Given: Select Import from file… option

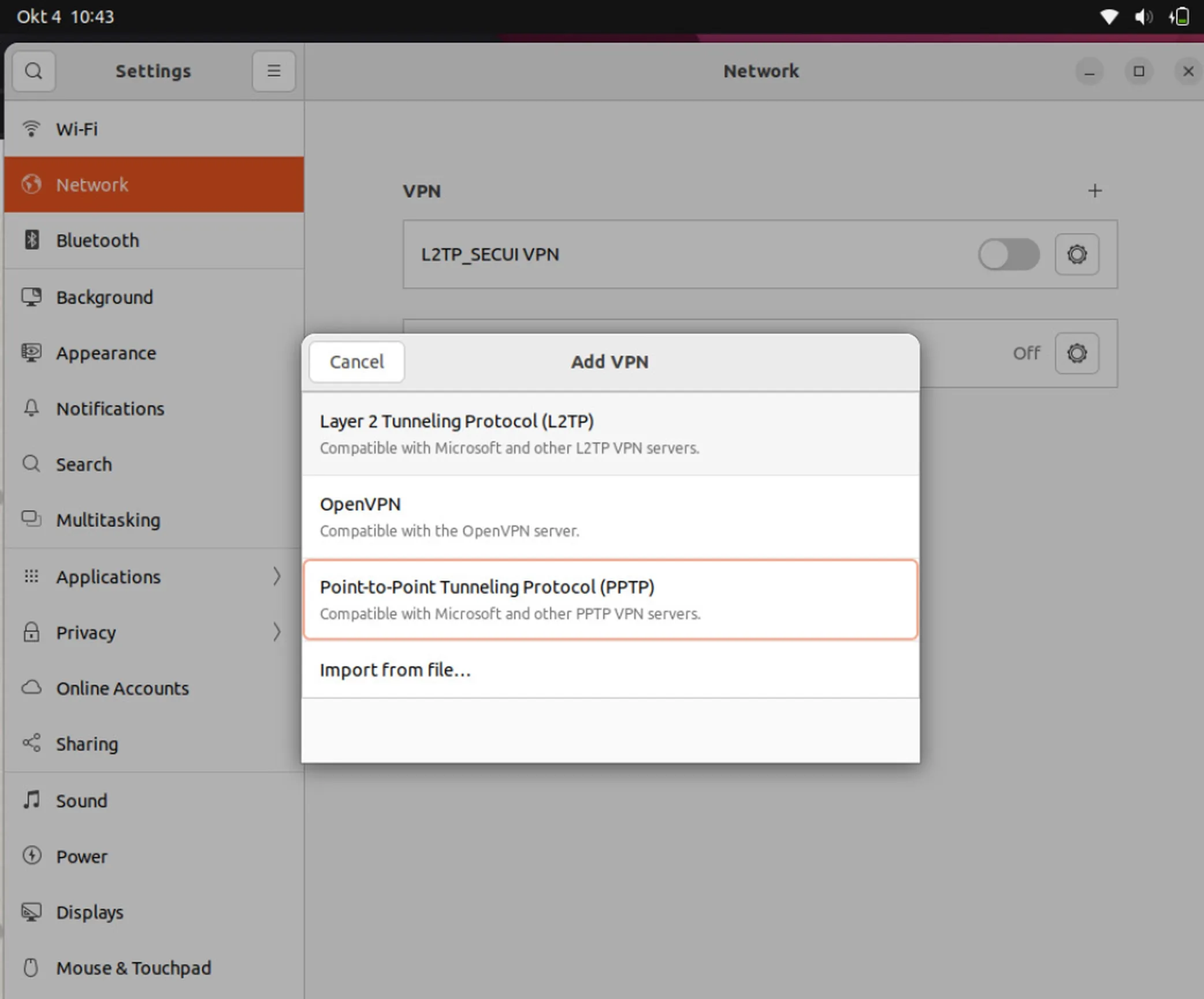Looking at the screenshot, I should 611,669.
